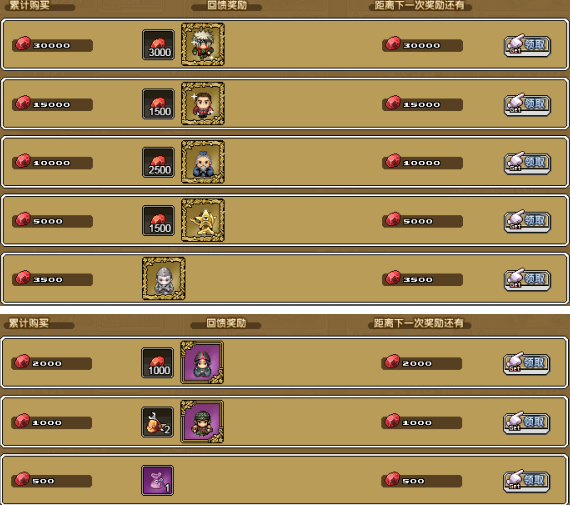This screenshot has height=505, width=570.
Task: Click the 1000 gems reward icon
Action: [157, 363]
